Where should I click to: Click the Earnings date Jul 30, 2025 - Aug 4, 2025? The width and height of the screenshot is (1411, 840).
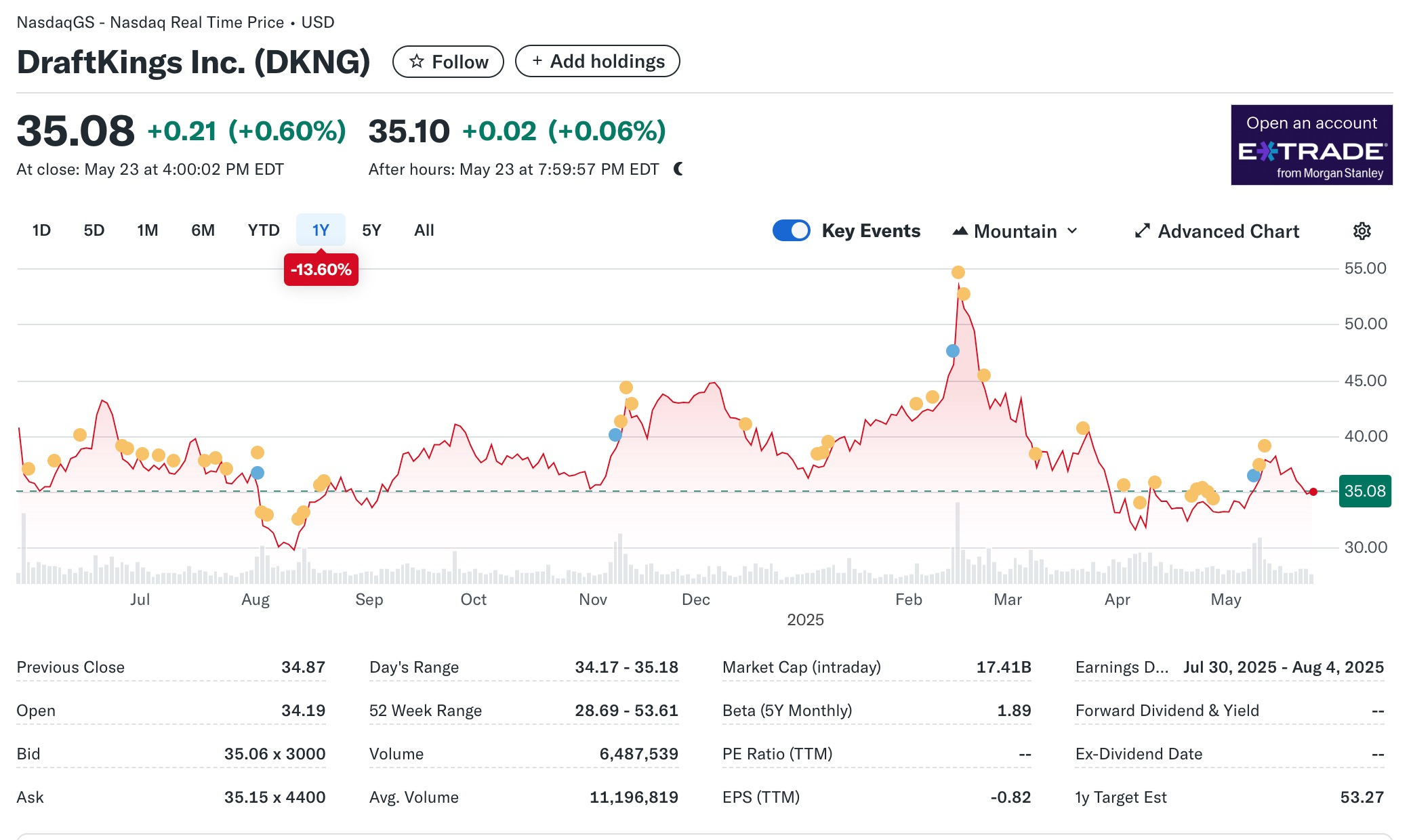1284,667
